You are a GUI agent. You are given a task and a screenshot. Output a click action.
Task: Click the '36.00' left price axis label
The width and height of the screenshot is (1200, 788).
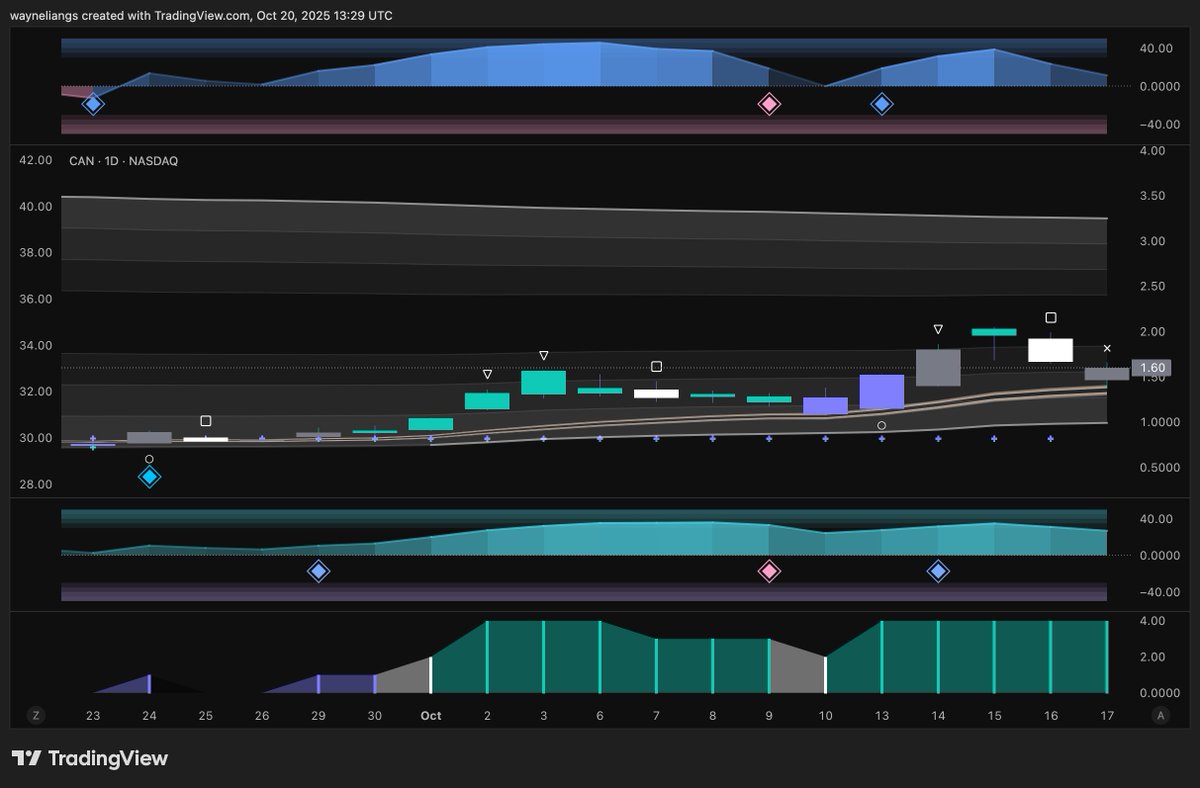[35, 299]
